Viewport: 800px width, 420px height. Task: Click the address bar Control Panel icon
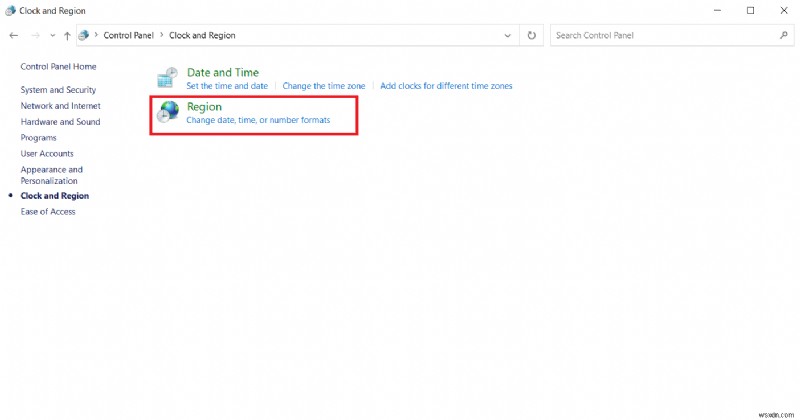point(85,35)
